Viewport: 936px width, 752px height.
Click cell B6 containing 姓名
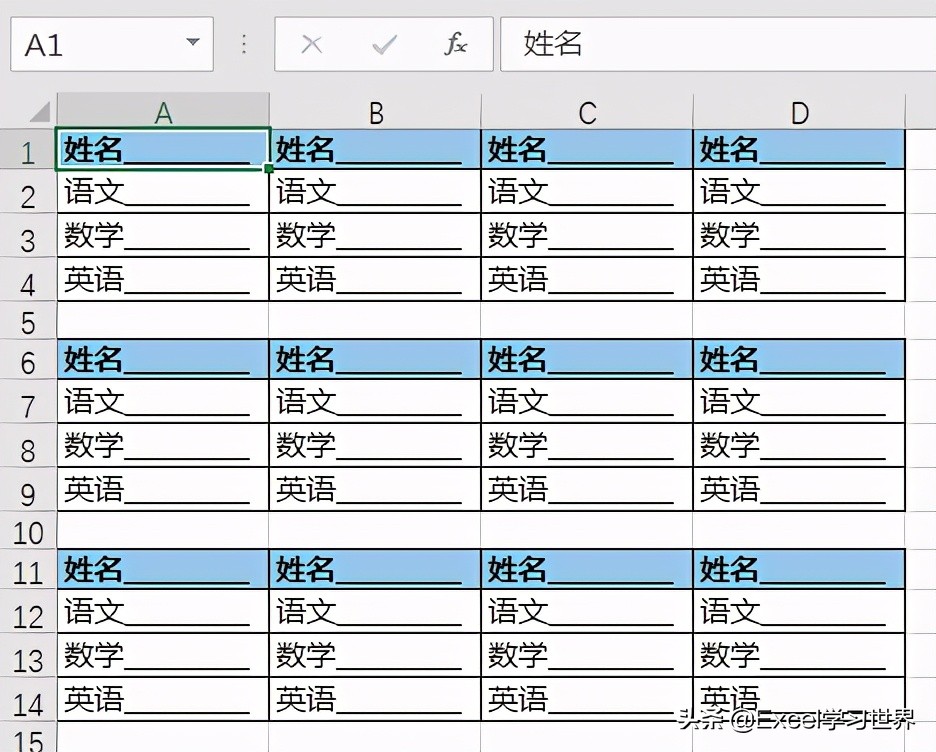tap(375, 359)
